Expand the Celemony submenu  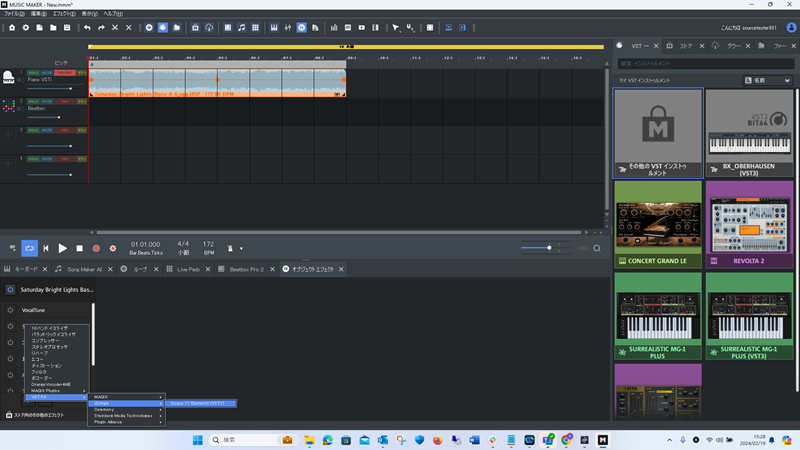pos(127,410)
